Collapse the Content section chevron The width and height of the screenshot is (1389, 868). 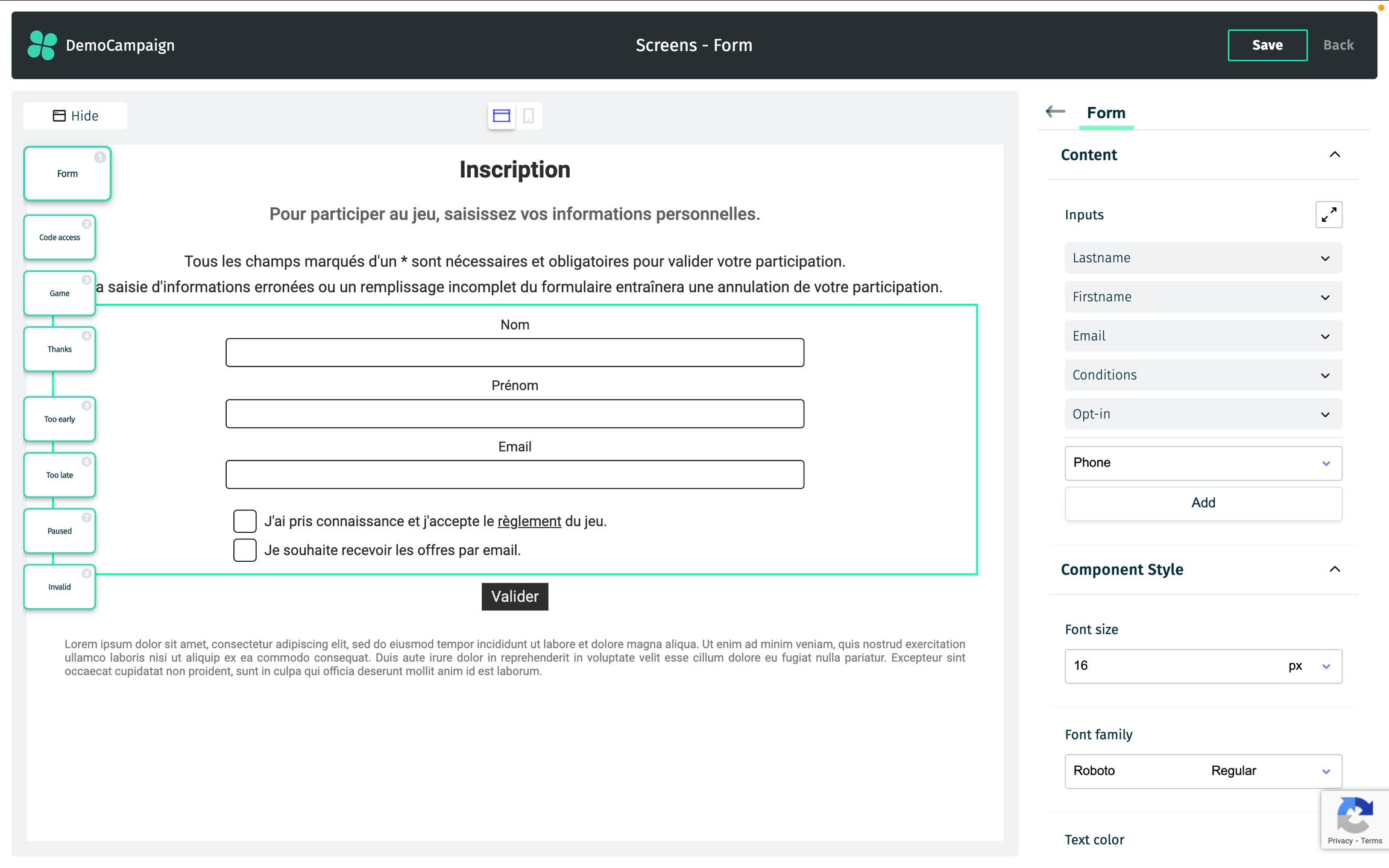1335,155
